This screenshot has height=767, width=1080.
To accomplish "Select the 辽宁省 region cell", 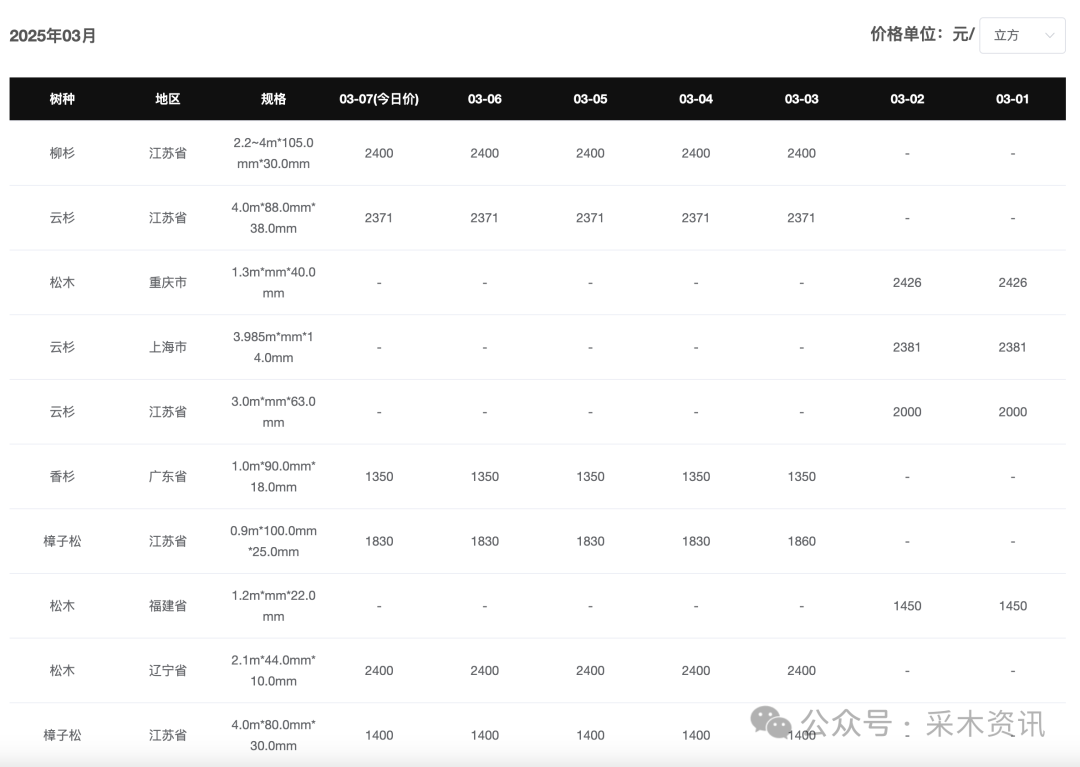I will coord(167,671).
